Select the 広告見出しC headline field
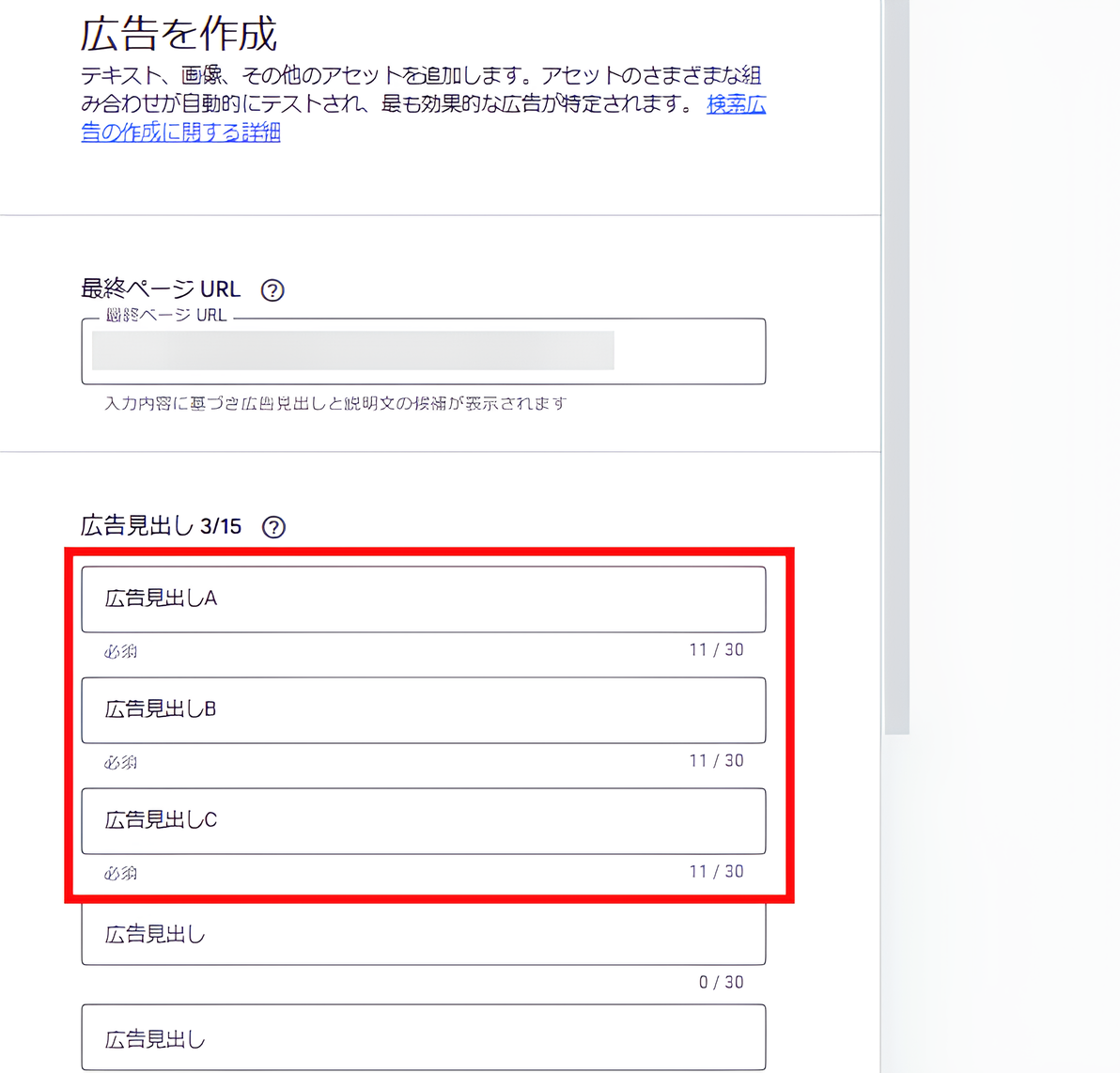Image resolution: width=1120 pixels, height=1073 pixels. [x=423, y=820]
